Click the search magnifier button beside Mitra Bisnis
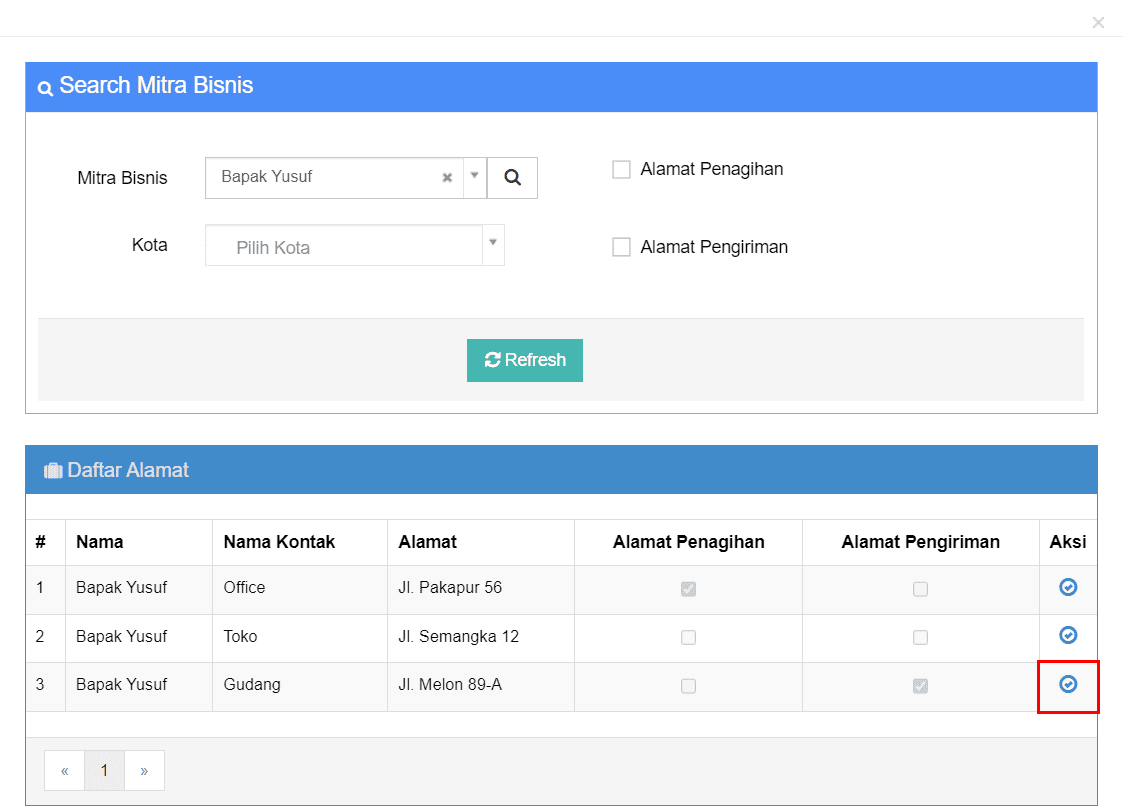The width and height of the screenshot is (1123, 808). [512, 178]
